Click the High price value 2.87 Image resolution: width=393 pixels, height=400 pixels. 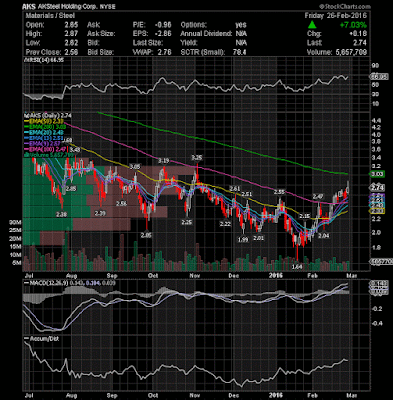tap(71, 34)
